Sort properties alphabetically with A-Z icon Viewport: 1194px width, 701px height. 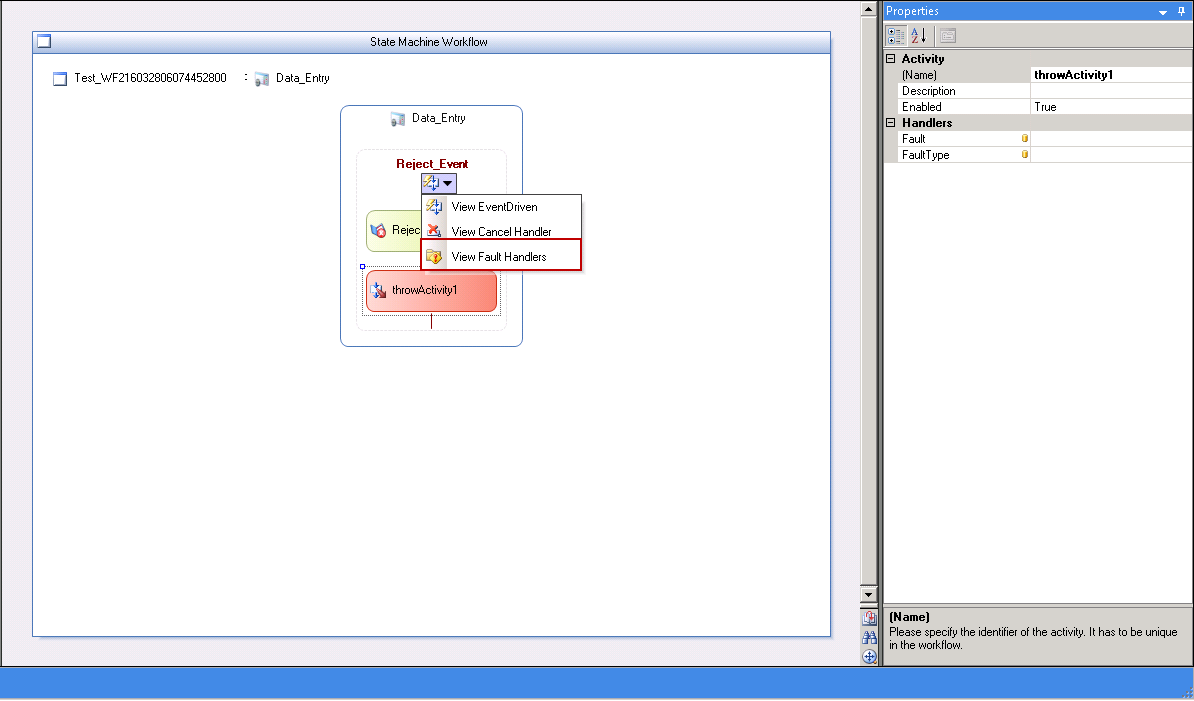[x=918, y=36]
